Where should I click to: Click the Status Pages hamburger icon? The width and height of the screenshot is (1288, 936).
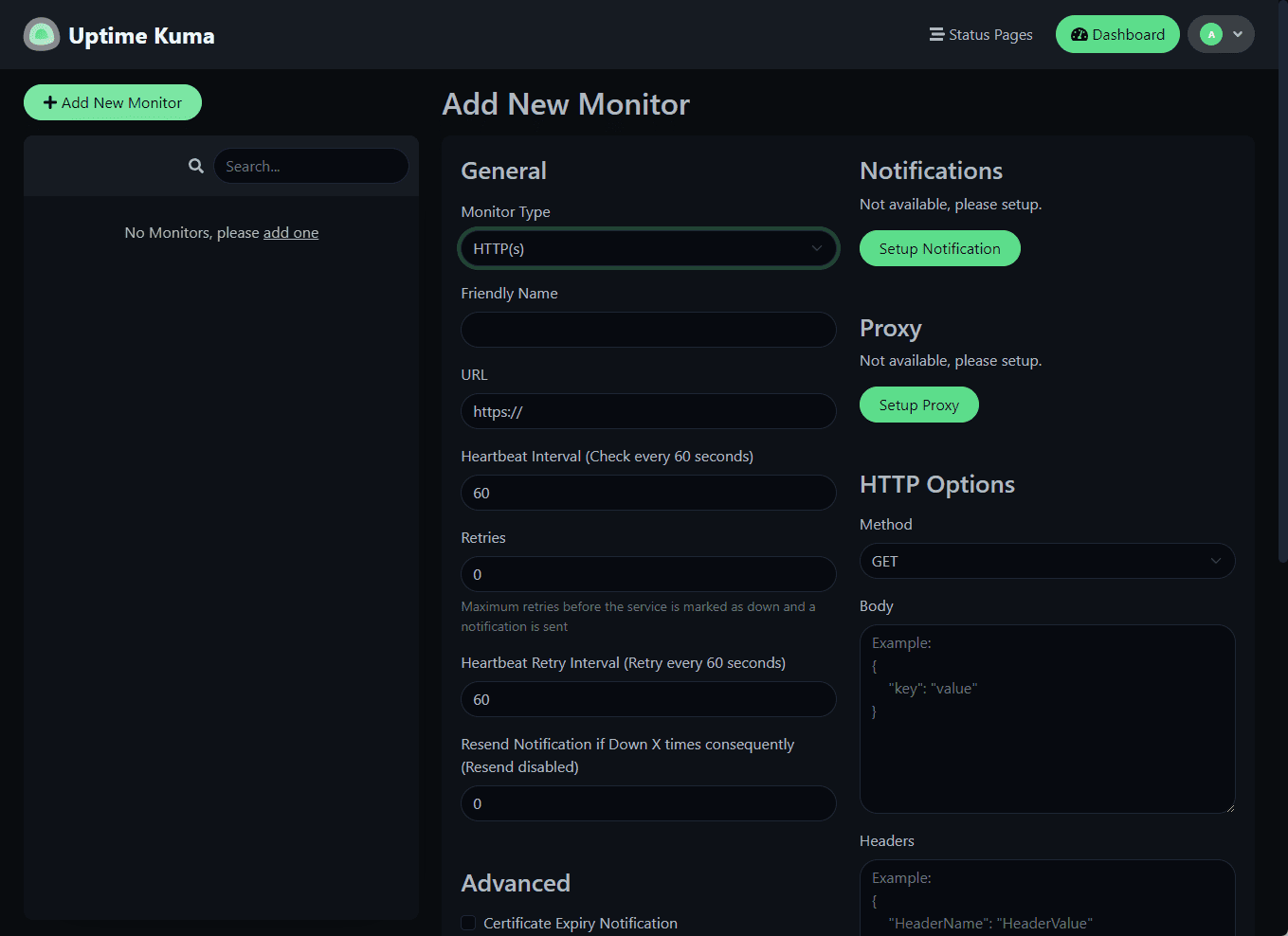coord(936,34)
